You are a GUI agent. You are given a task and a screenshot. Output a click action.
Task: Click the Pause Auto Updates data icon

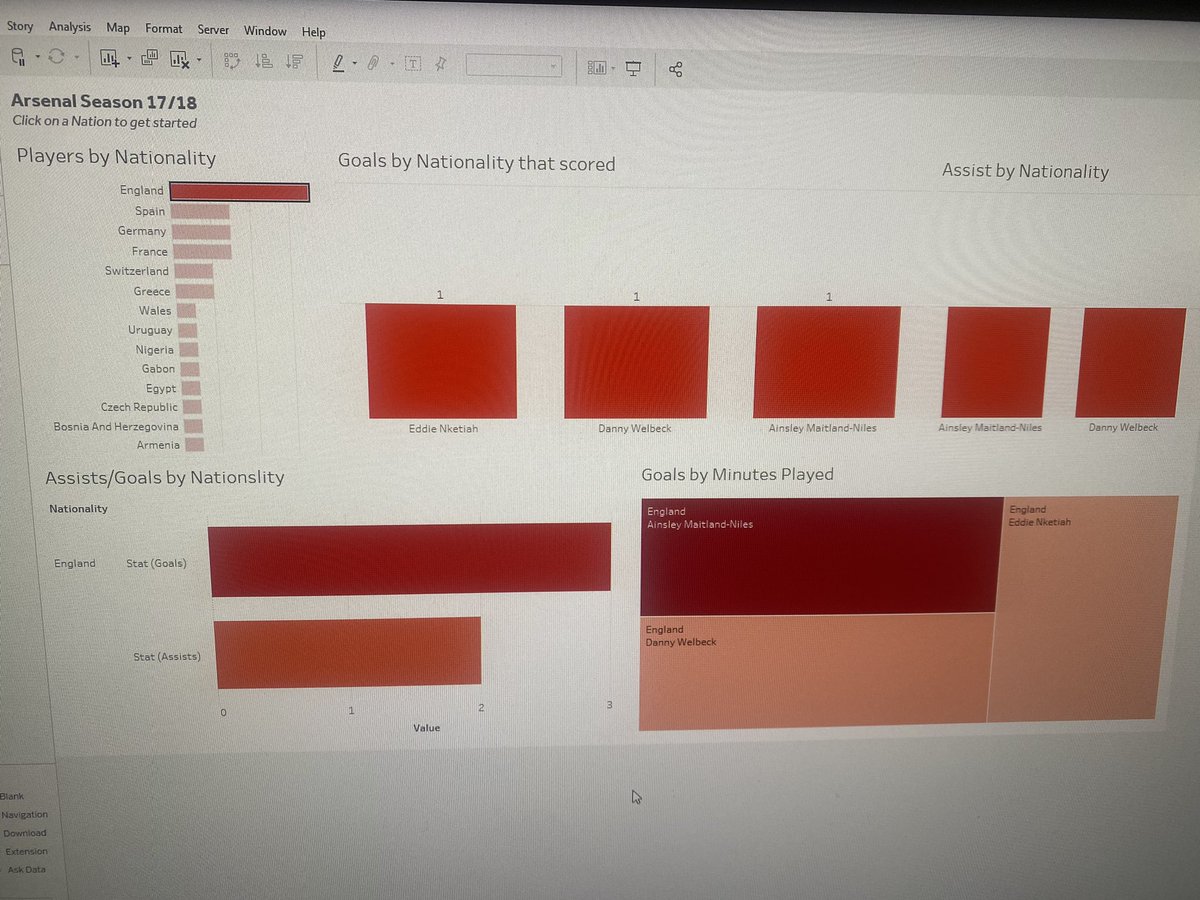pyautogui.click(x=20, y=58)
